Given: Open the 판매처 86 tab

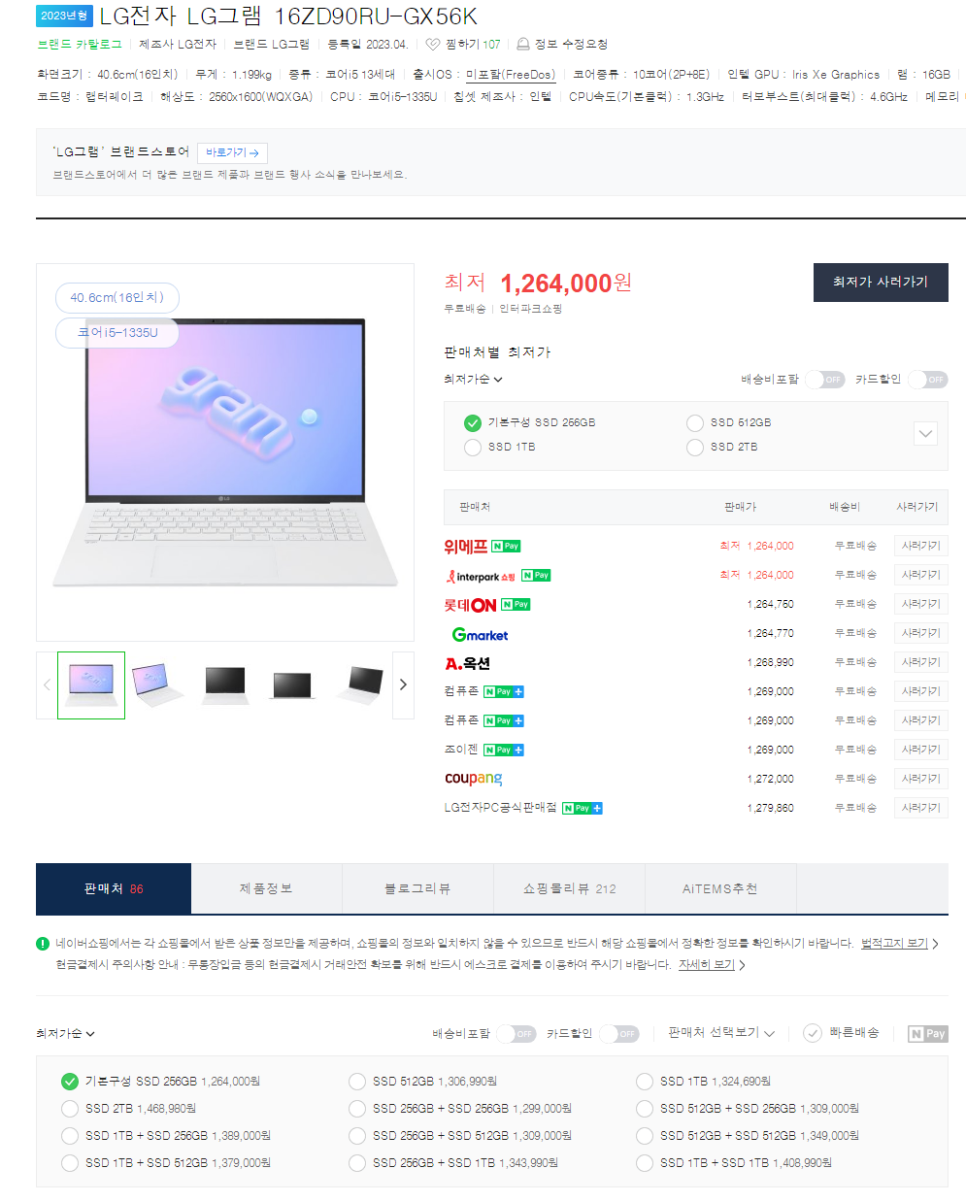Looking at the screenshot, I should tap(114, 889).
